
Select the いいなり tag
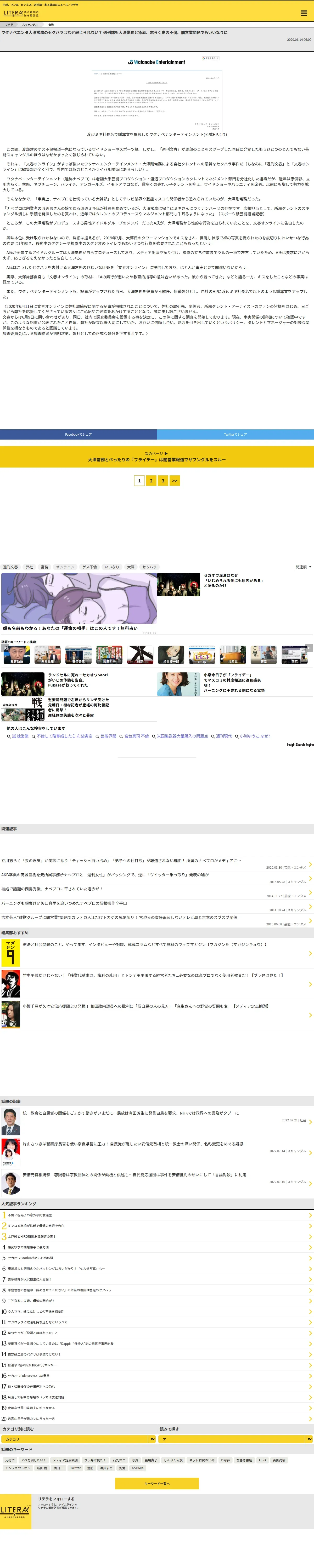tap(111, 567)
